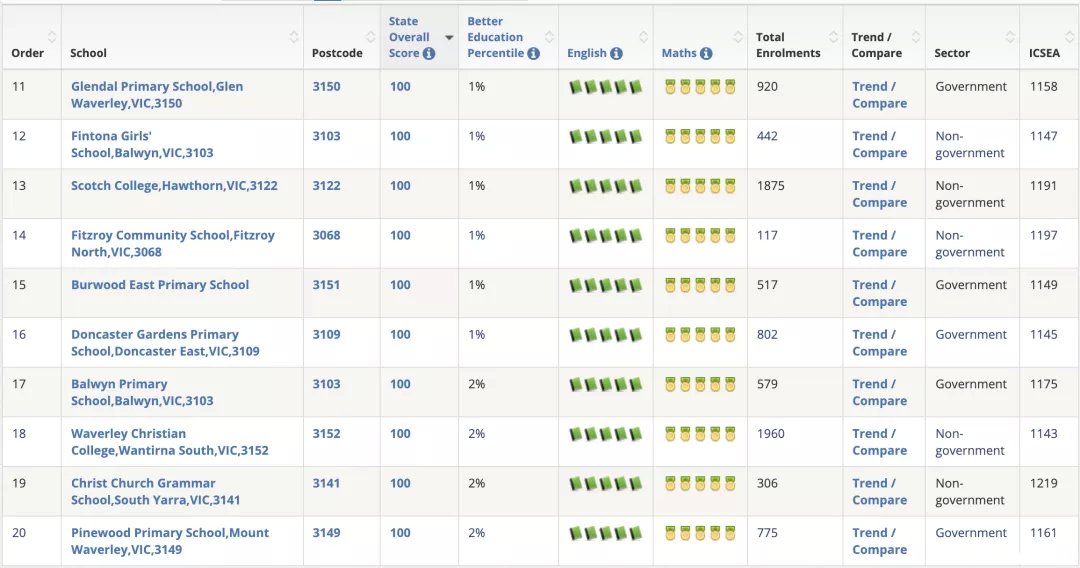1080x568 pixels.
Task: Open Trend / Compare for Fitzroy Community School
Action: point(880,244)
